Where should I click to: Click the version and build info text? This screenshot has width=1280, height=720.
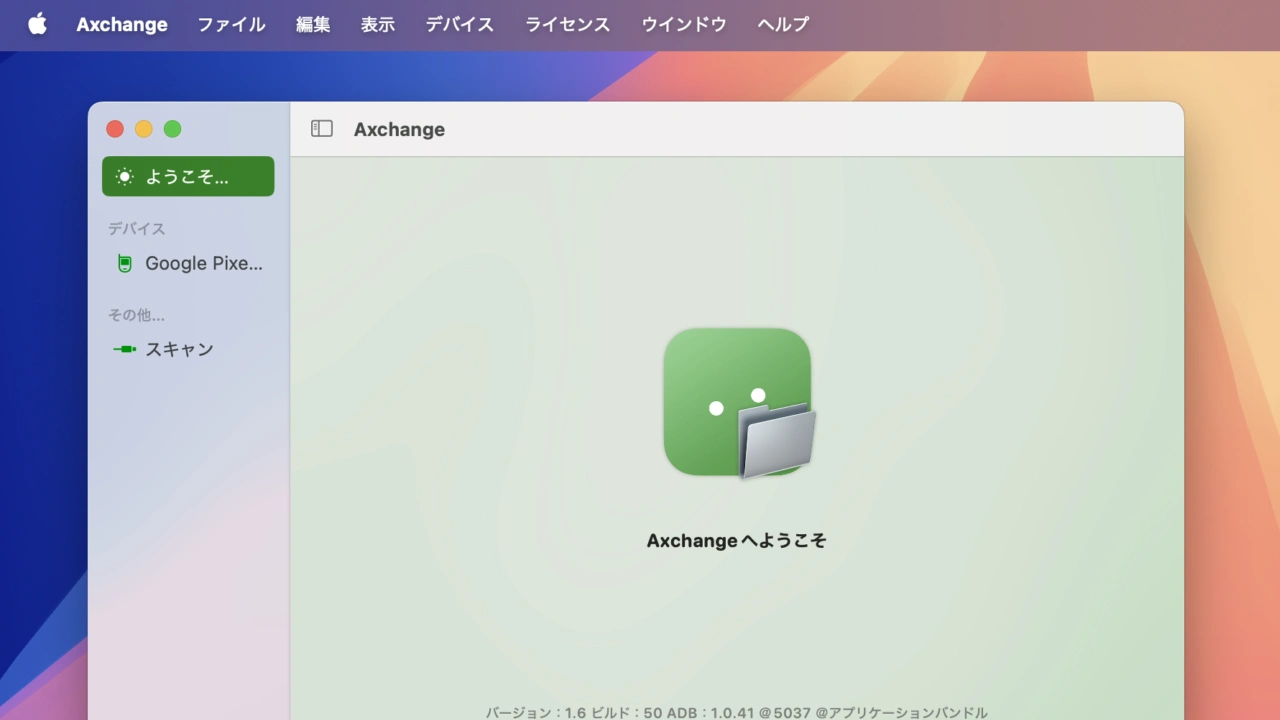(x=737, y=712)
